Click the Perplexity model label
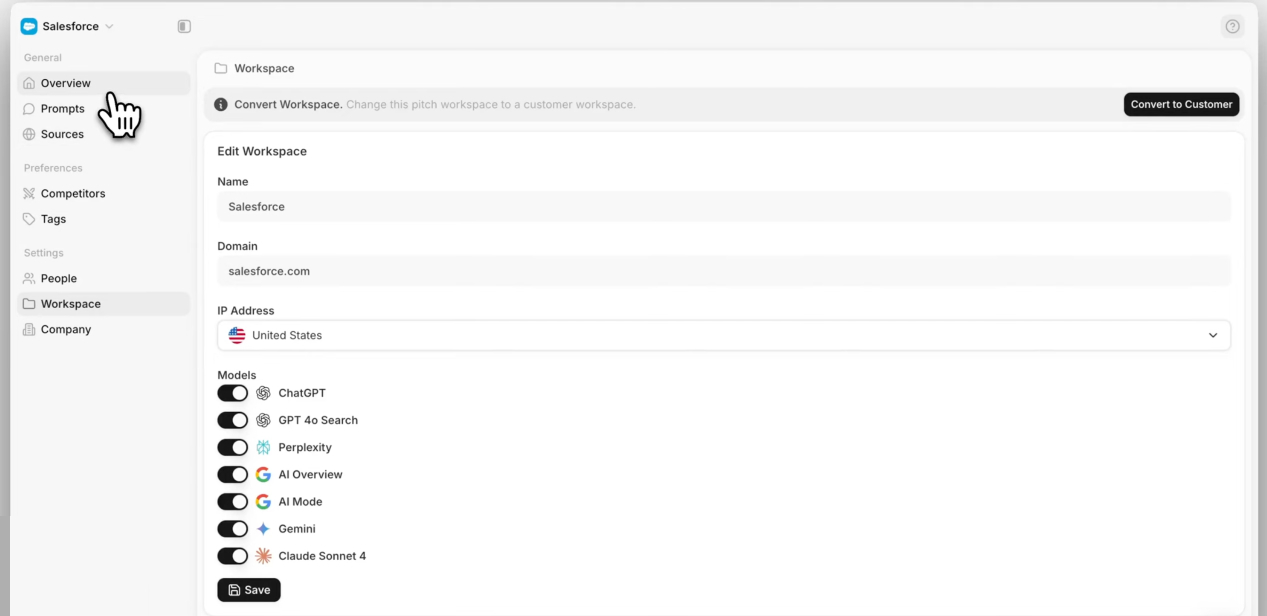 pos(305,447)
